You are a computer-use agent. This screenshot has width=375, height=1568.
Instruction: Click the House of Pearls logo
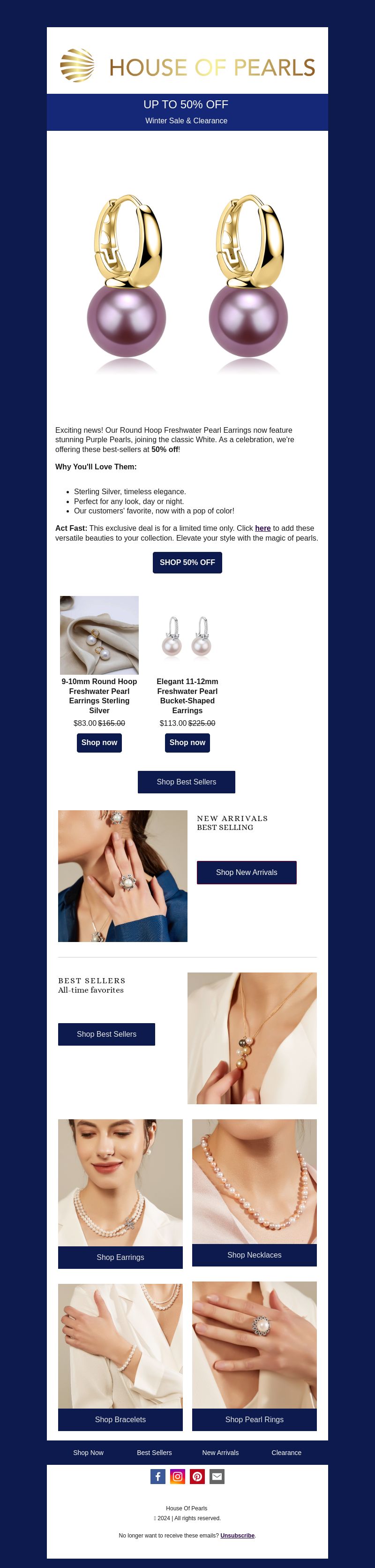(x=187, y=66)
